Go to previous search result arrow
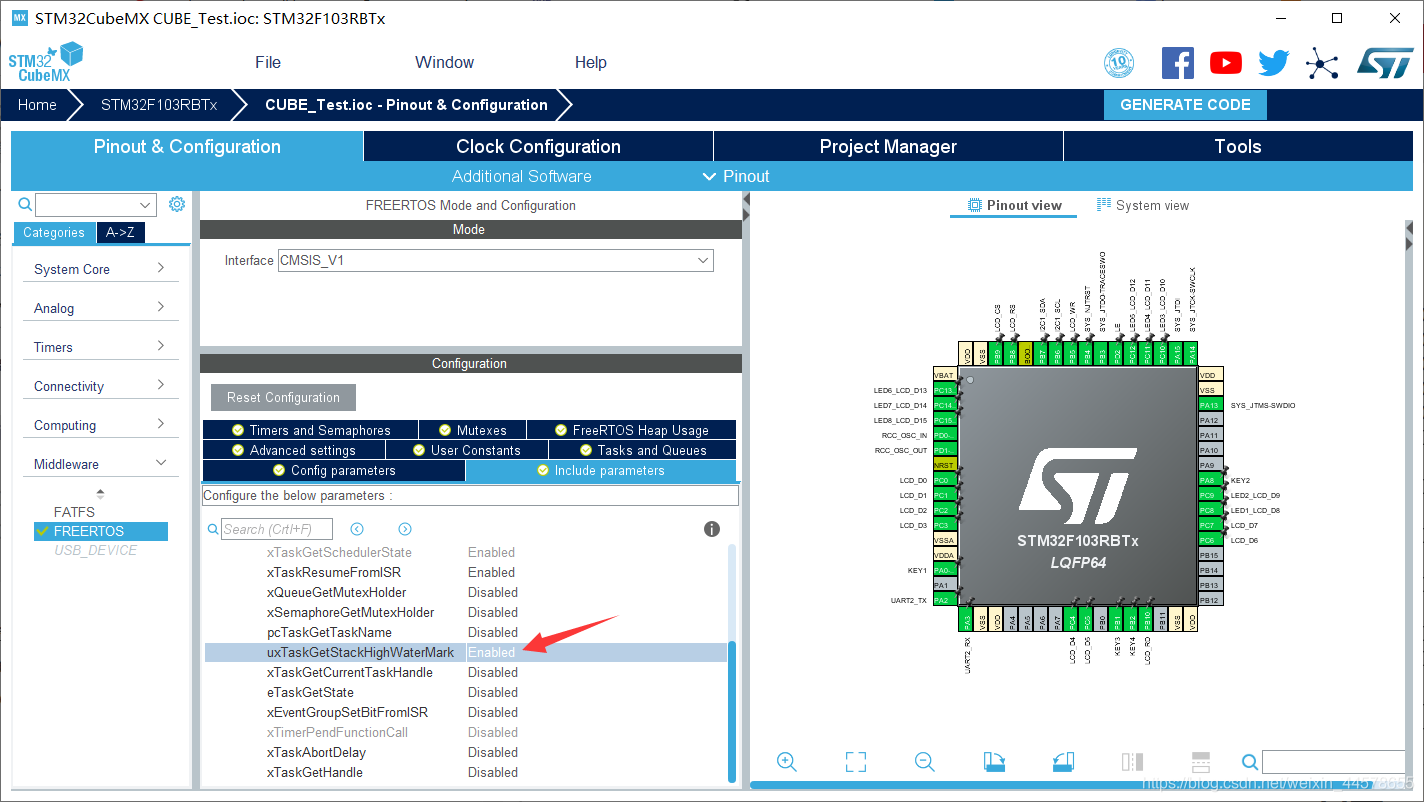 pyautogui.click(x=357, y=529)
